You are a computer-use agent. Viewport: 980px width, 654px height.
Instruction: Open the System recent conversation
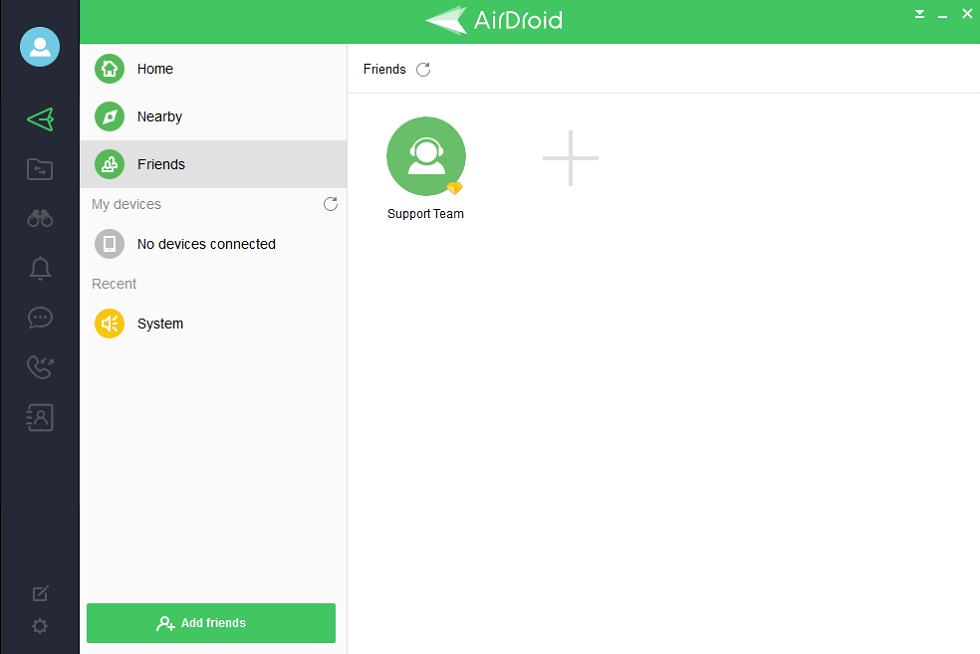point(213,323)
